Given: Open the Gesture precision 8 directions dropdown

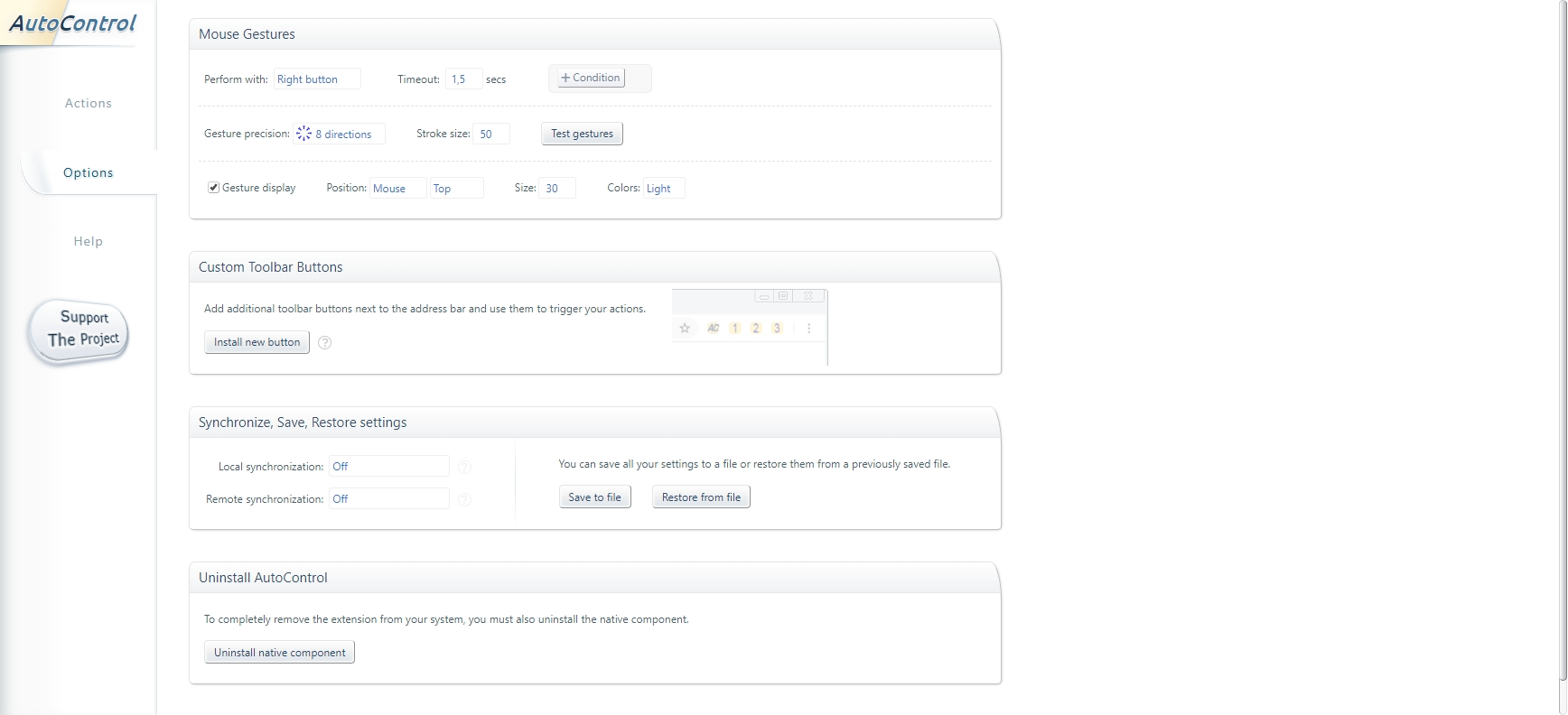Looking at the screenshot, I should (340, 134).
